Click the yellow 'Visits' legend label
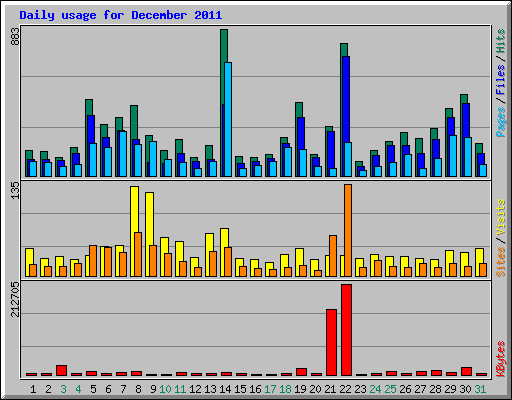This screenshot has width=512, height=400. click(x=501, y=217)
